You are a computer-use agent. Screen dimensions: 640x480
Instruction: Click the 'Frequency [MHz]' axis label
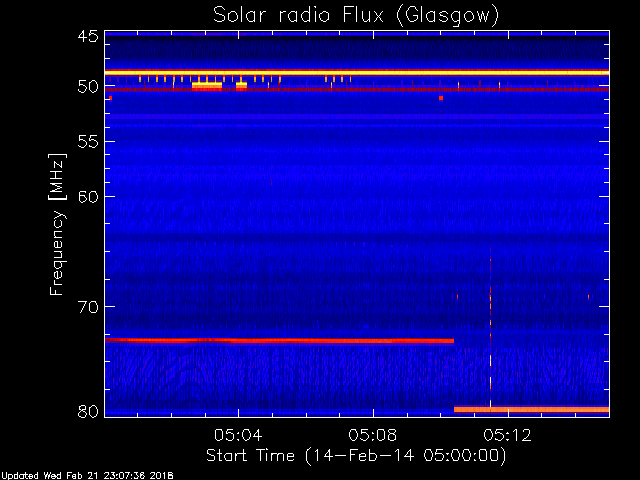(x=56, y=224)
